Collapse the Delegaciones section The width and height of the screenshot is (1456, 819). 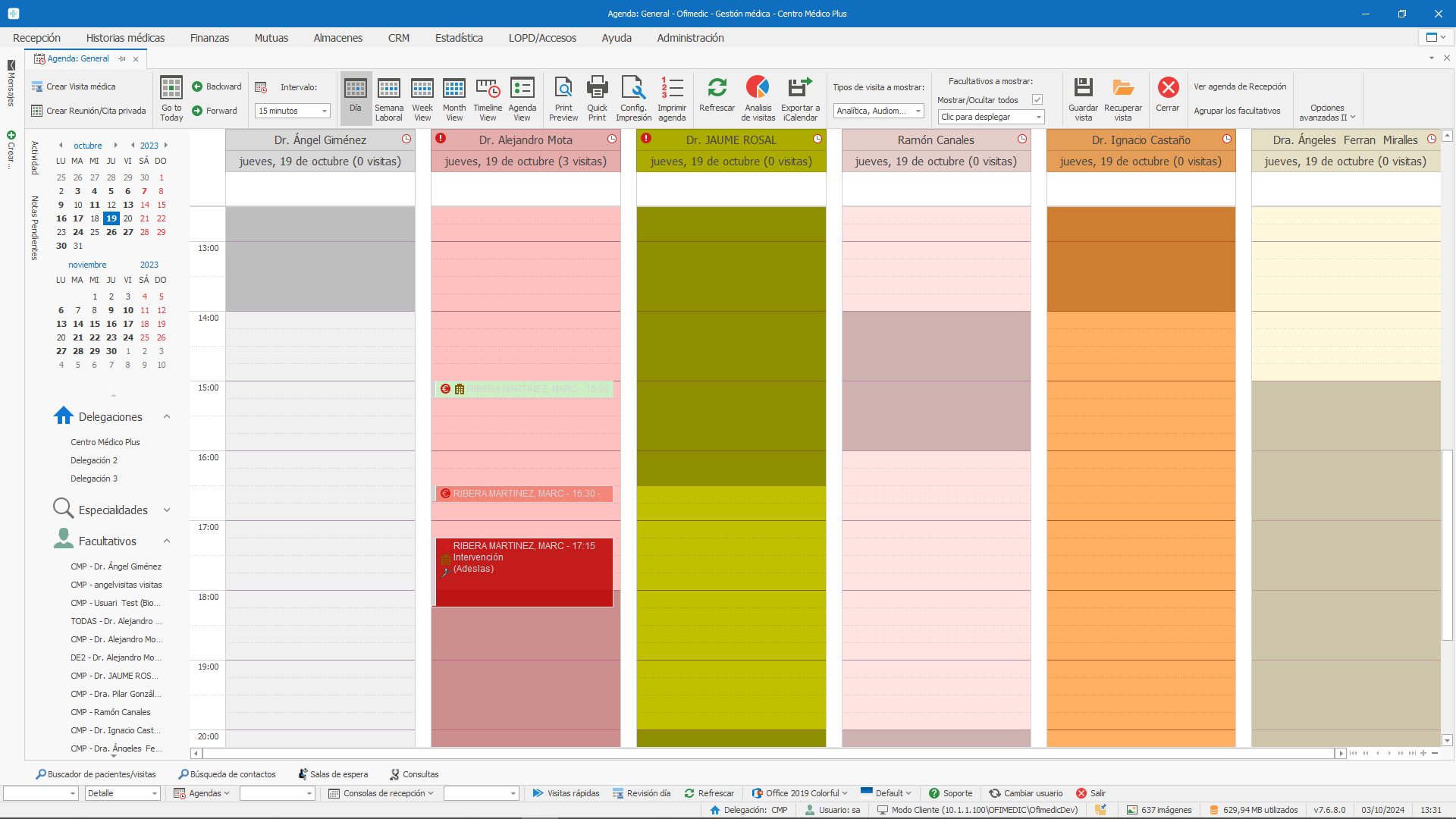point(167,417)
